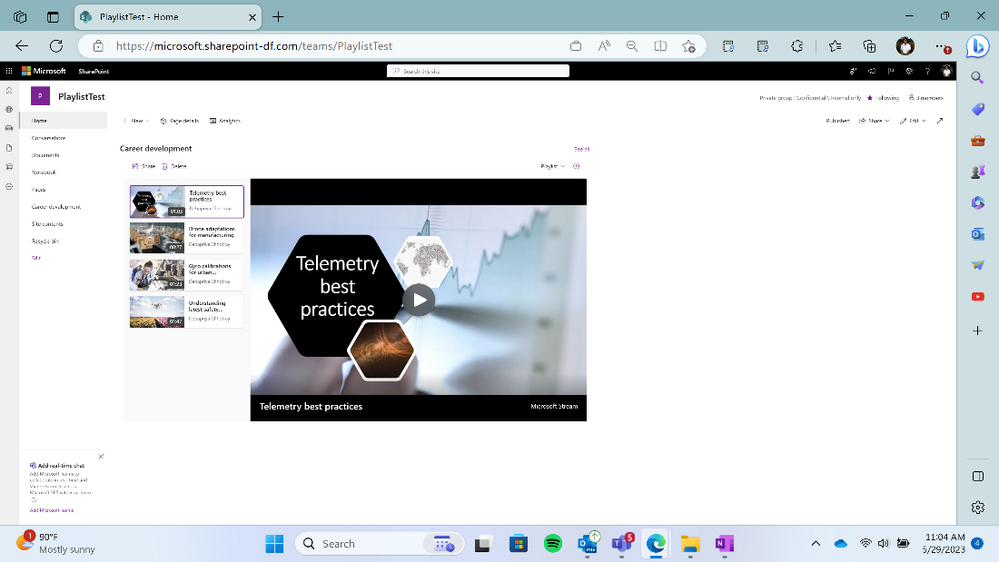Open browser Extensions puzzle icon
The height and width of the screenshot is (562, 999).
pos(797,46)
